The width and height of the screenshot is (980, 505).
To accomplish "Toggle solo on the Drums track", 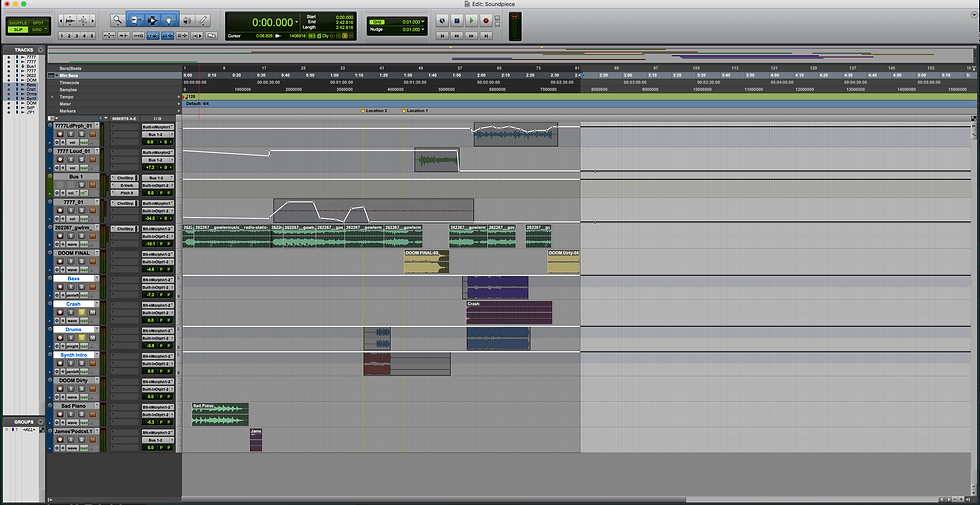I will tap(81, 338).
